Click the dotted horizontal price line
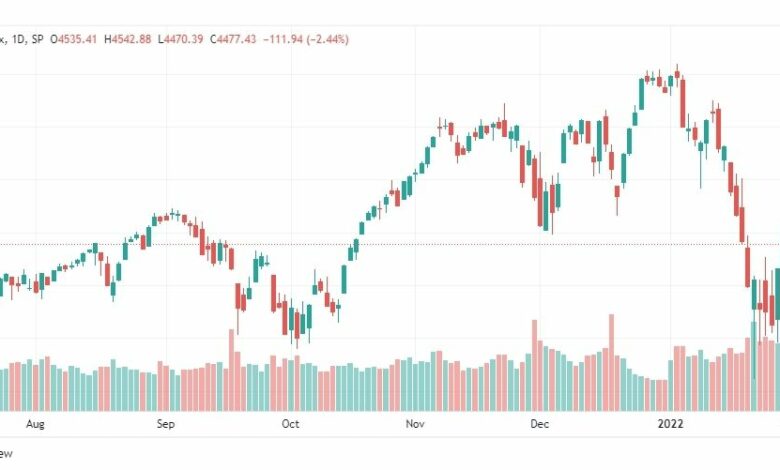 (390, 244)
